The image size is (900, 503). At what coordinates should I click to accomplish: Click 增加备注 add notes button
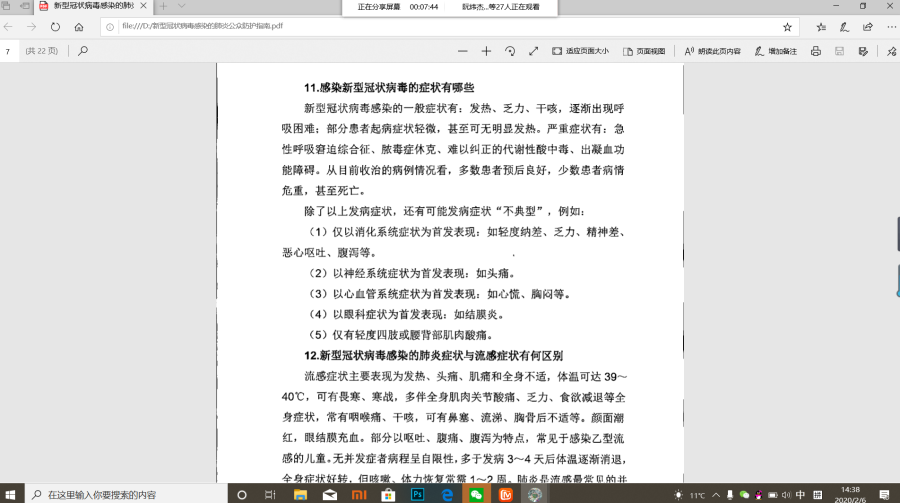(775, 50)
